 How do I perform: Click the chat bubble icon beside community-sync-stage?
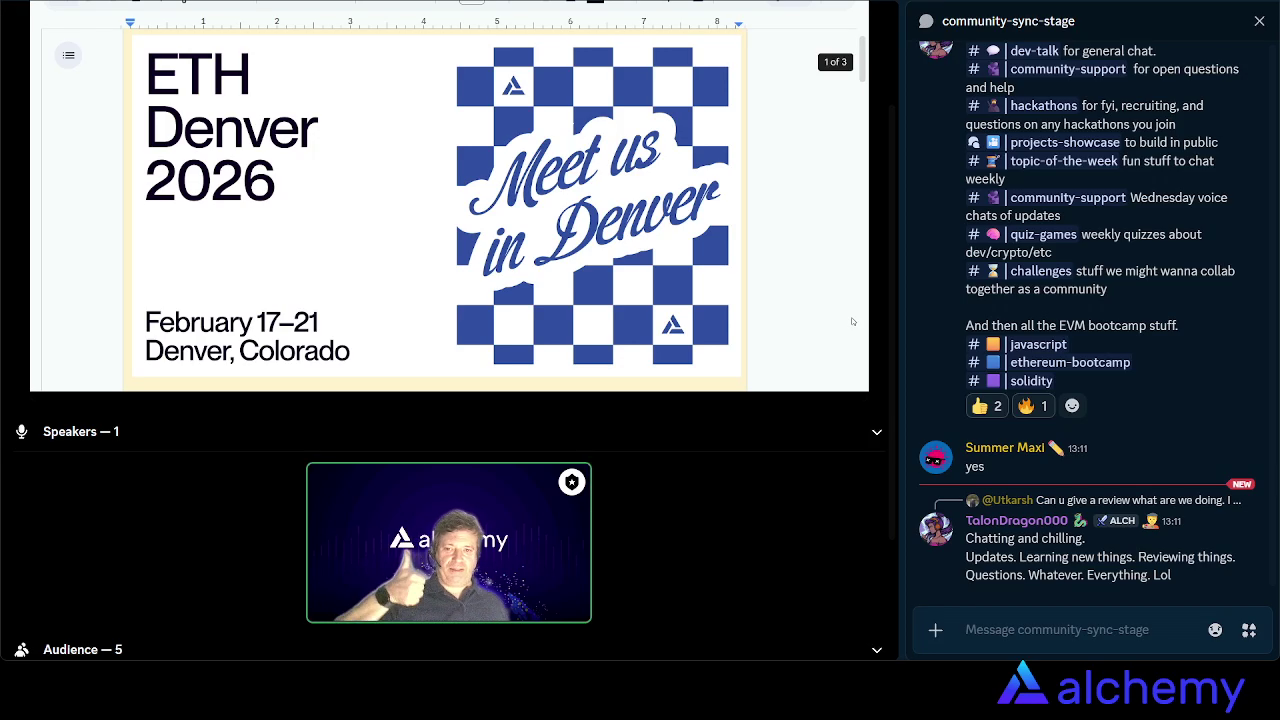(926, 21)
